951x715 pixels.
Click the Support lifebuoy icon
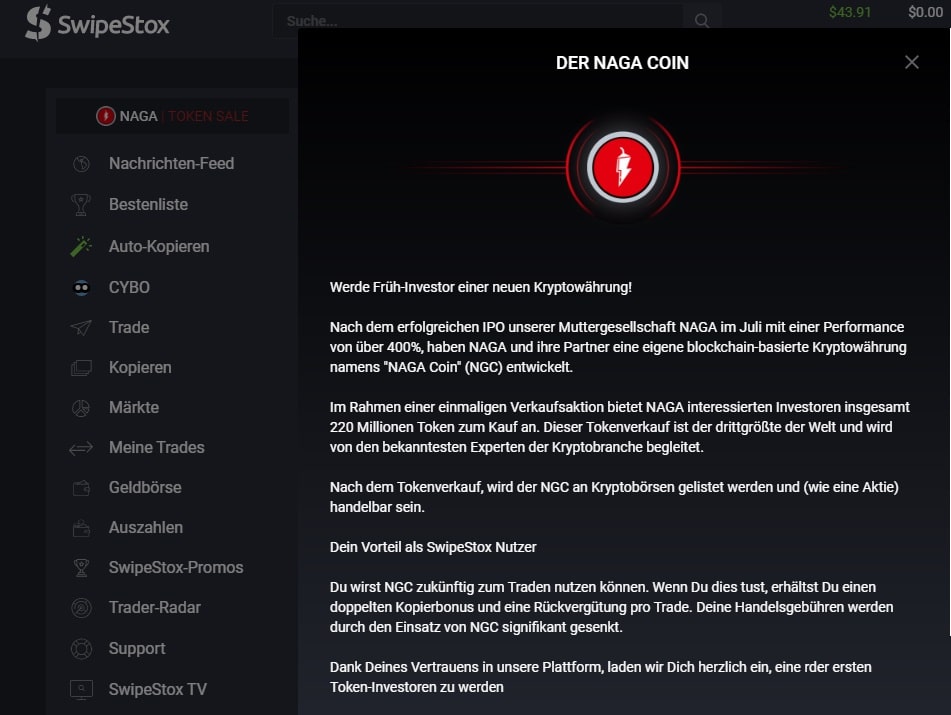pos(81,648)
